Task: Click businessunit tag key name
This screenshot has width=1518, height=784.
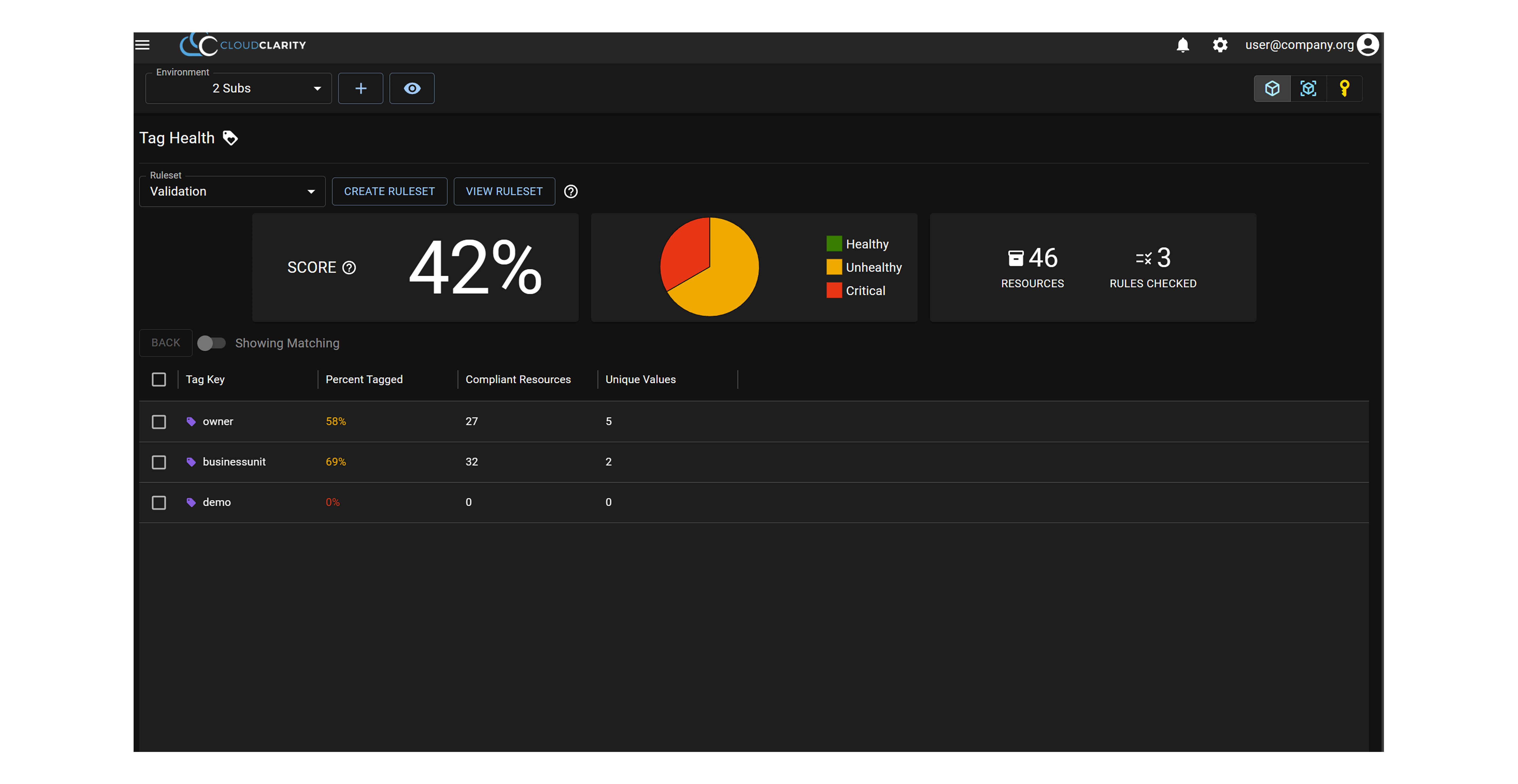Action: coord(234,462)
